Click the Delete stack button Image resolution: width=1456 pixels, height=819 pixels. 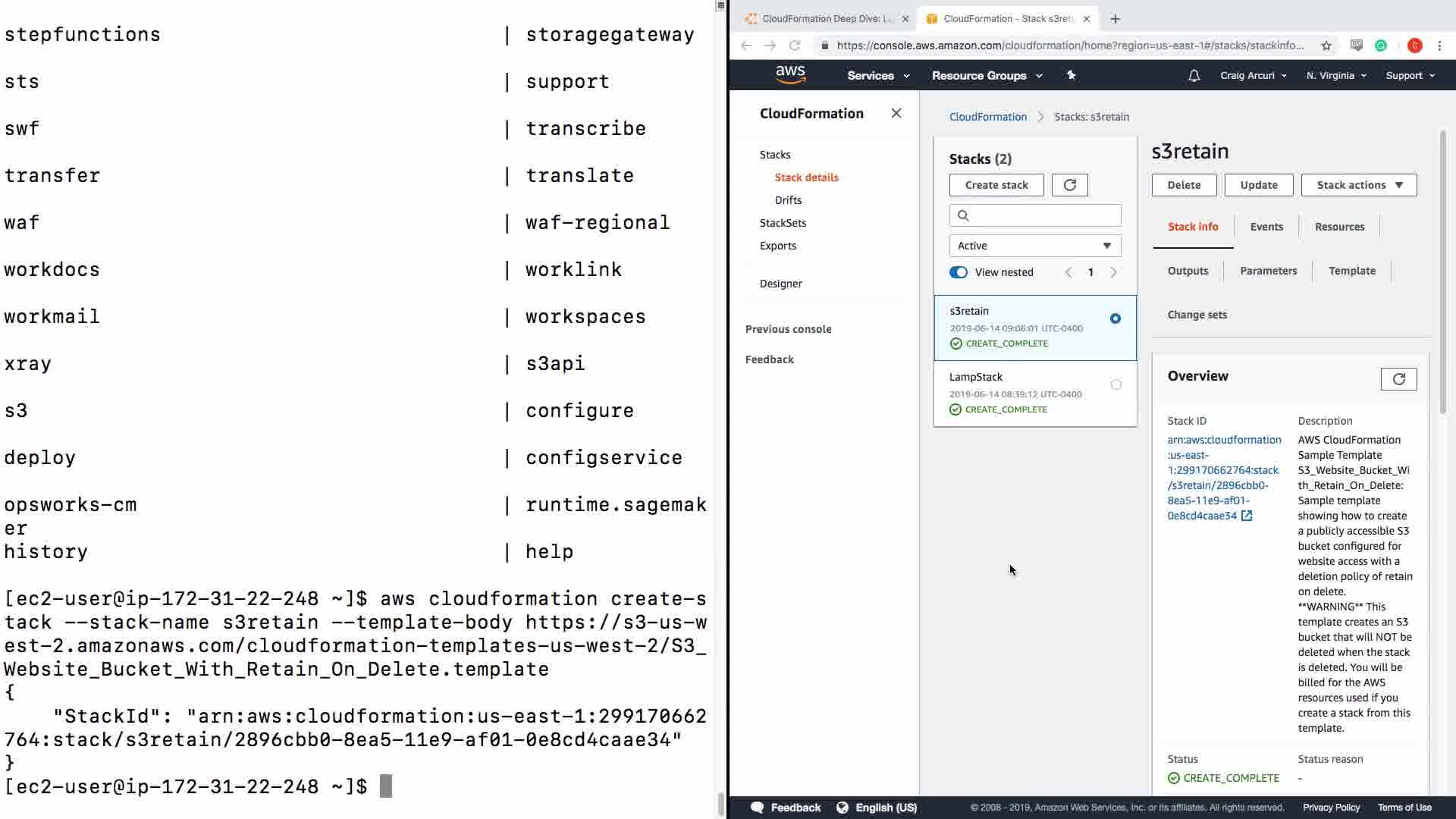(1183, 185)
